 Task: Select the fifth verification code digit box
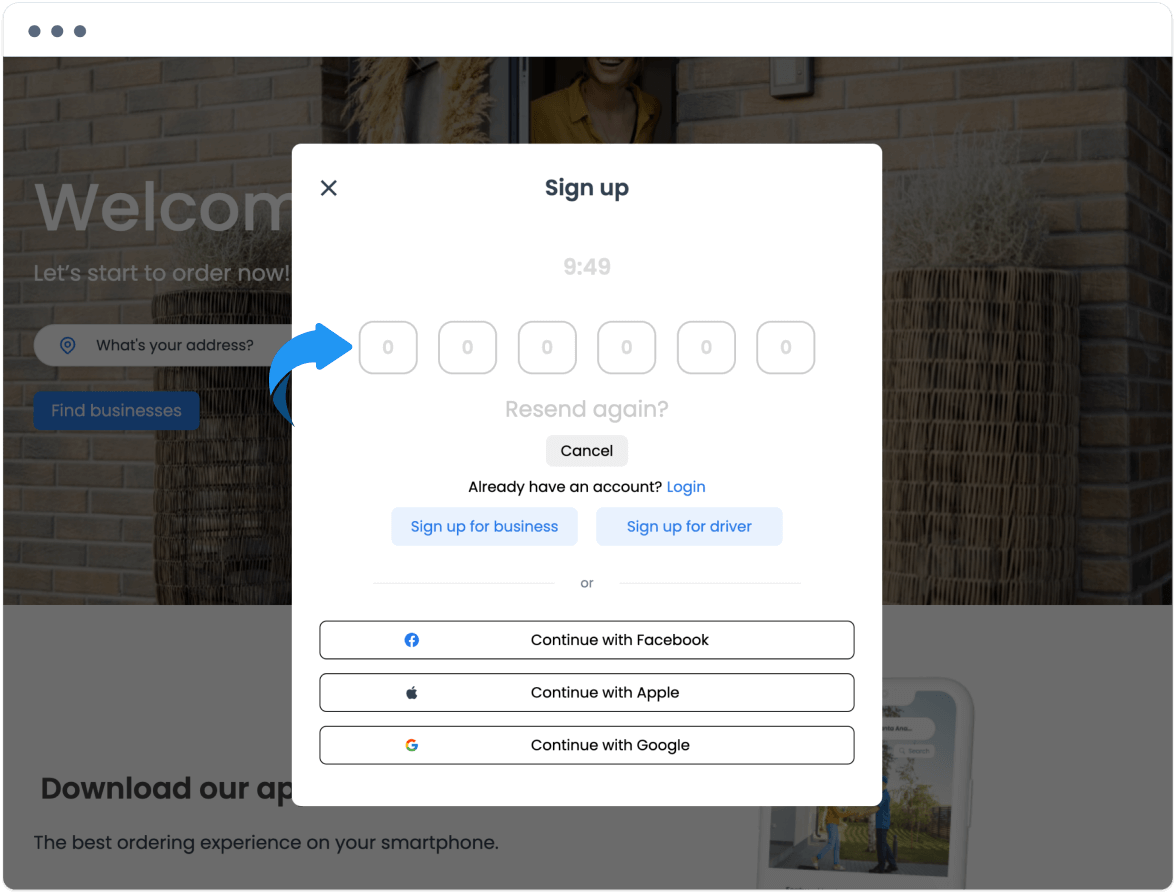(706, 347)
